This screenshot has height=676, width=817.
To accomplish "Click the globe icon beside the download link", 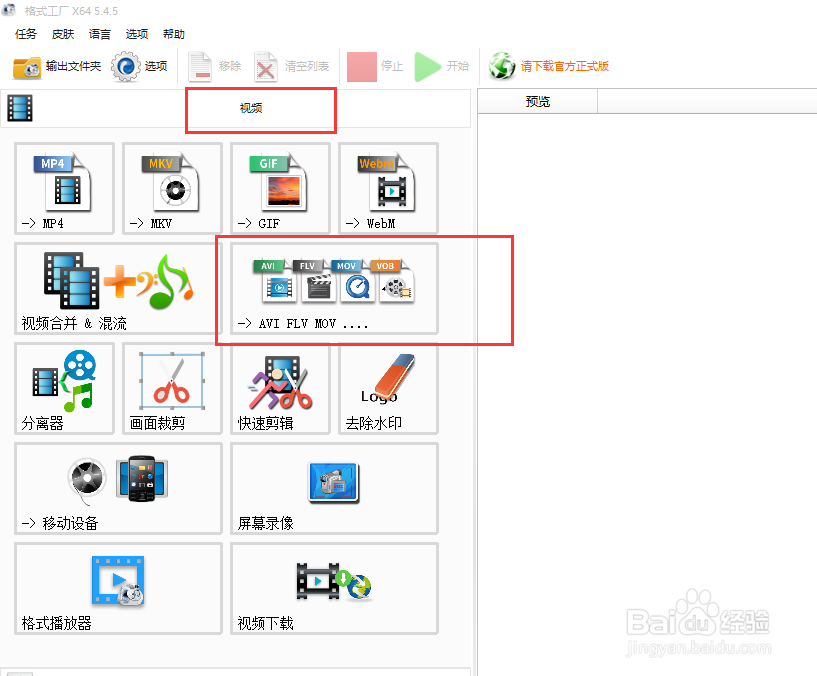I will [502, 66].
